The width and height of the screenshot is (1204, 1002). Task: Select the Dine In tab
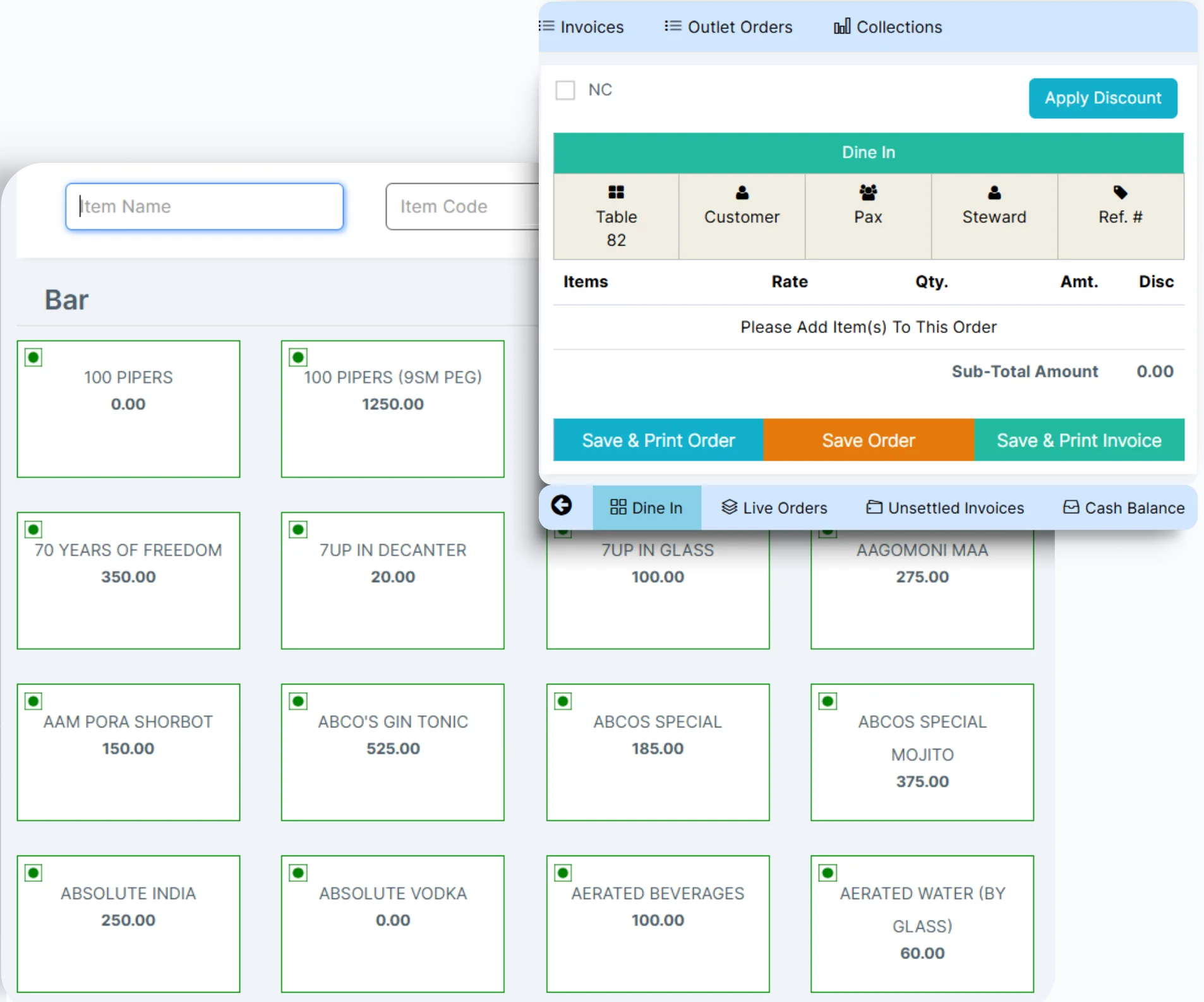[646, 508]
